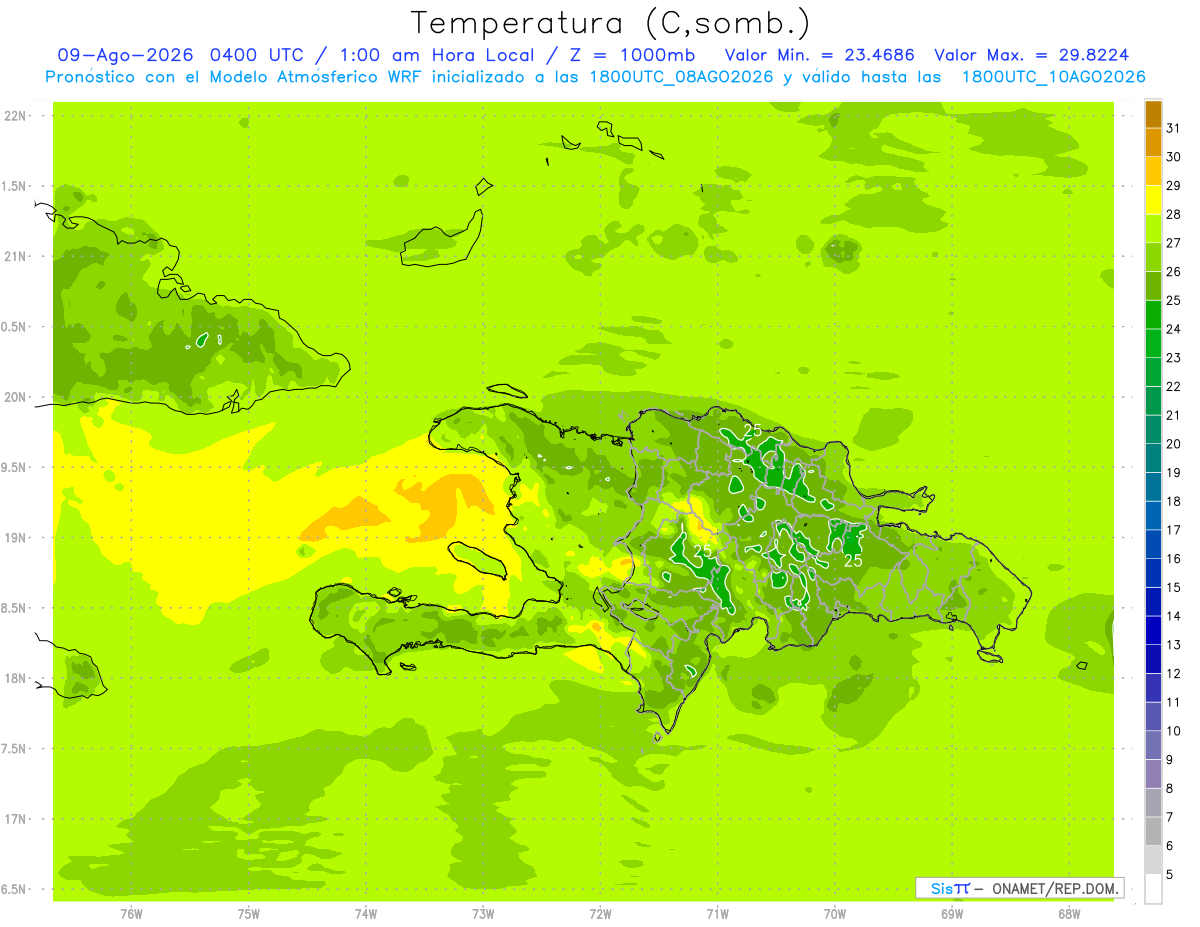The height and width of the screenshot is (927, 1200).
Task: Click the '73W' longitude axis label
Action: tap(483, 913)
